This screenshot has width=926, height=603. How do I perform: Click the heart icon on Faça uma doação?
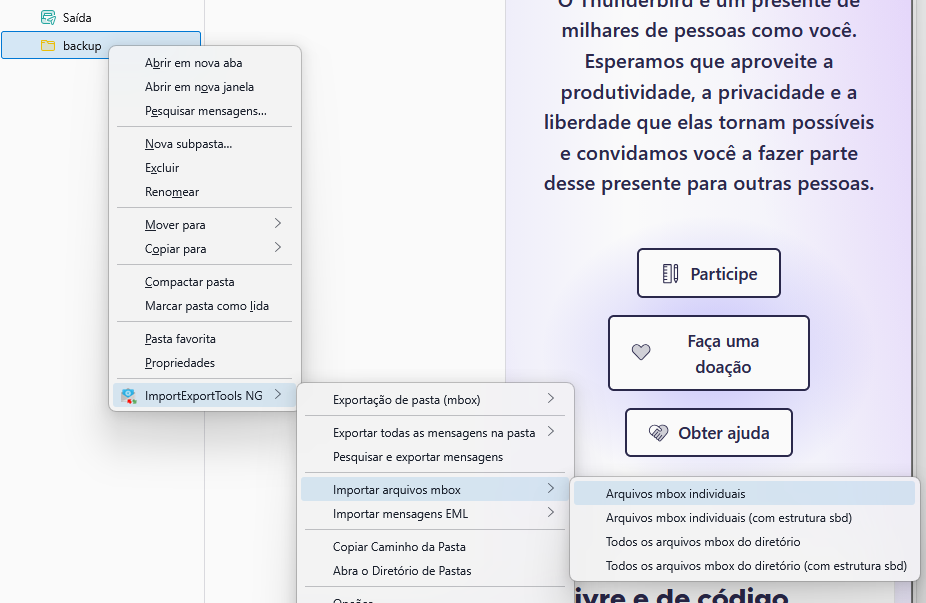[641, 352]
